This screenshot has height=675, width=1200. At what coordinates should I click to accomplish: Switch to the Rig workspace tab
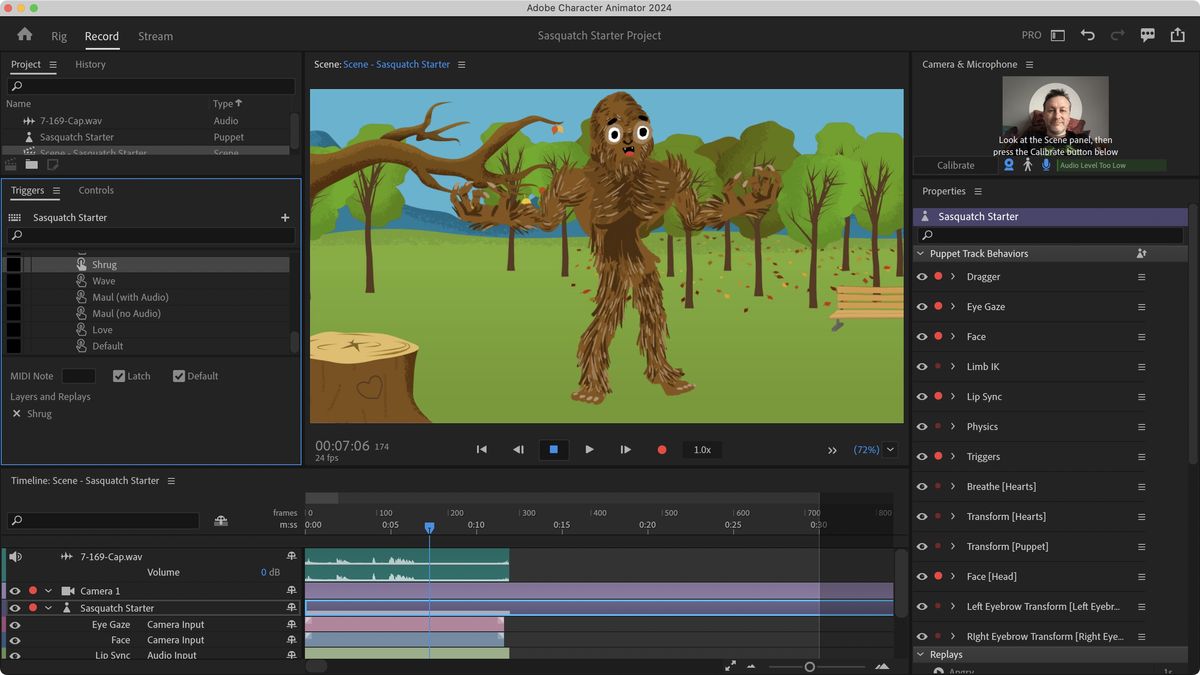point(58,36)
